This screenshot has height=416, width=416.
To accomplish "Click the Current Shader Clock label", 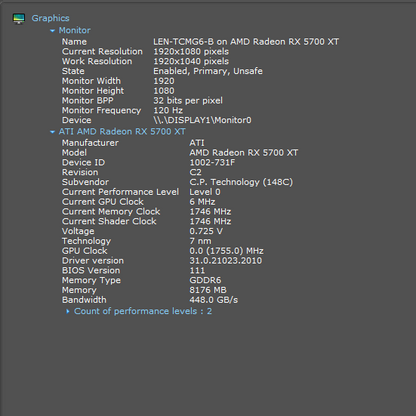I will [x=109, y=222].
